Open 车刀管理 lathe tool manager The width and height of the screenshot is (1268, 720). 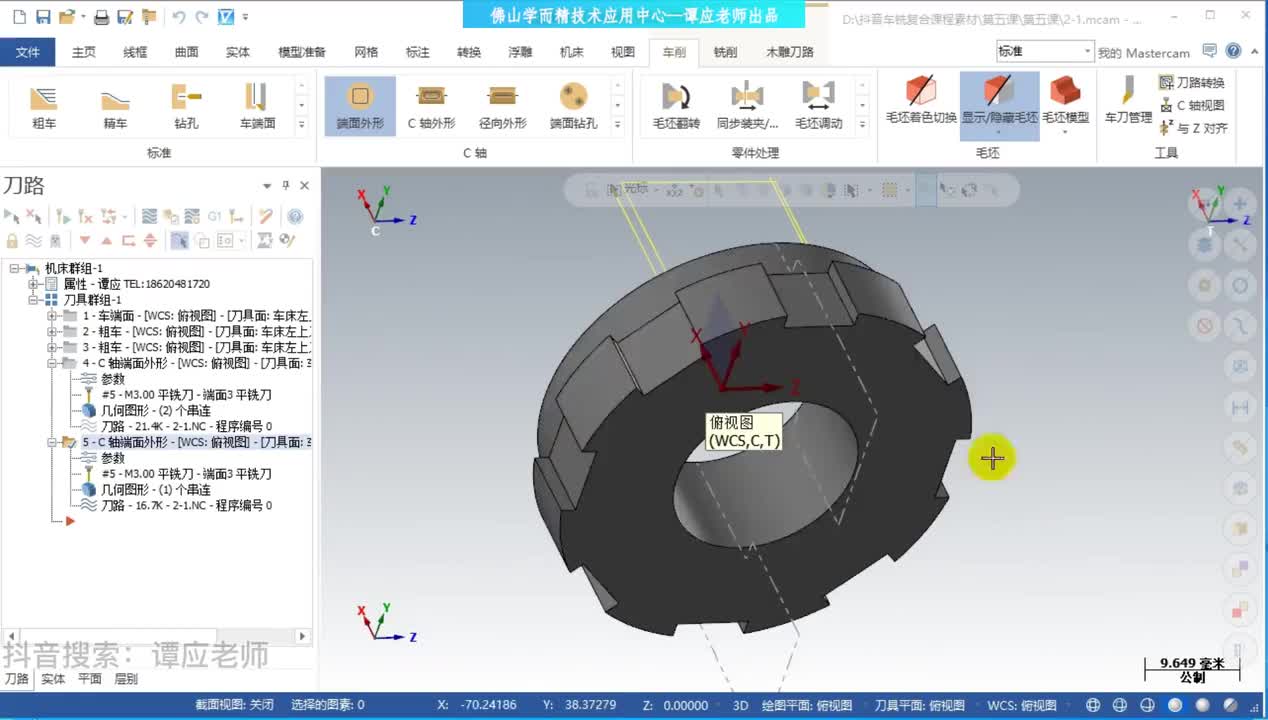coord(1128,99)
